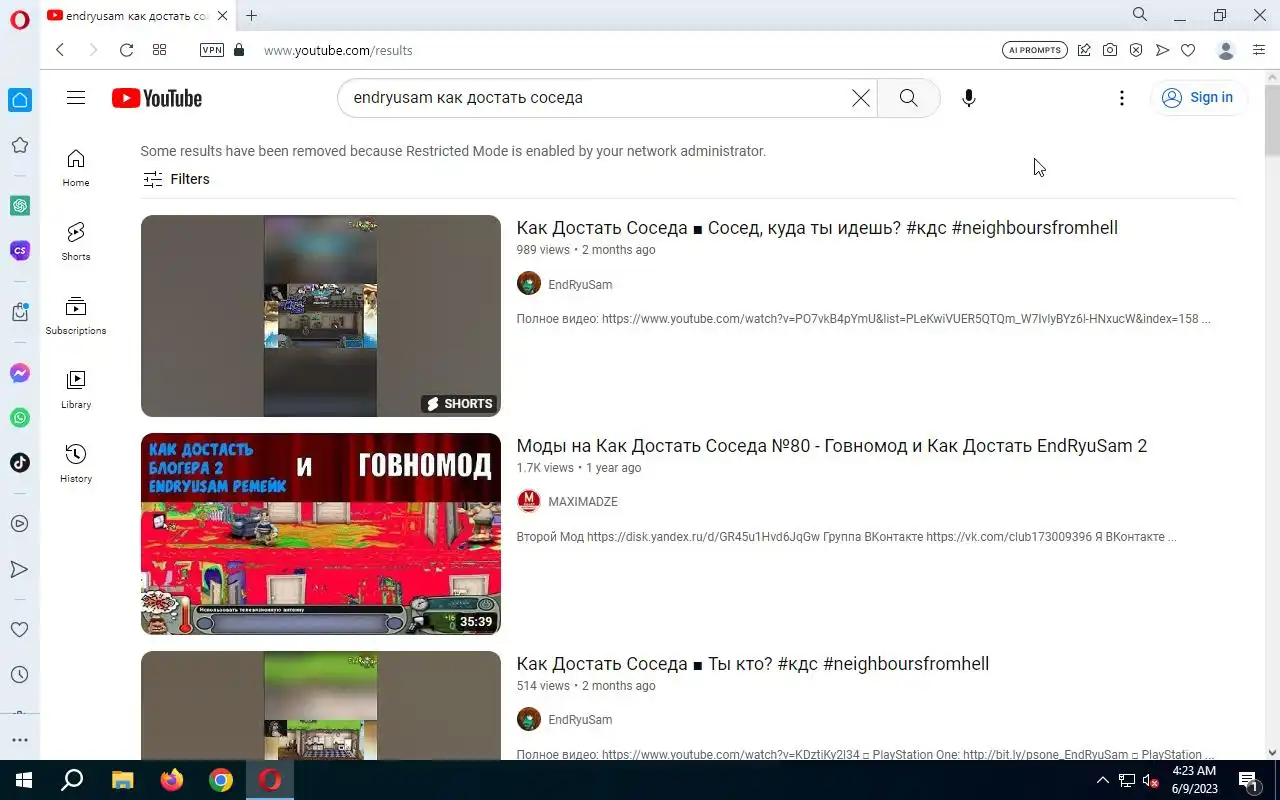Image resolution: width=1280 pixels, height=800 pixels.
Task: Open My Flow arrow in toolbar
Action: (x=1162, y=50)
